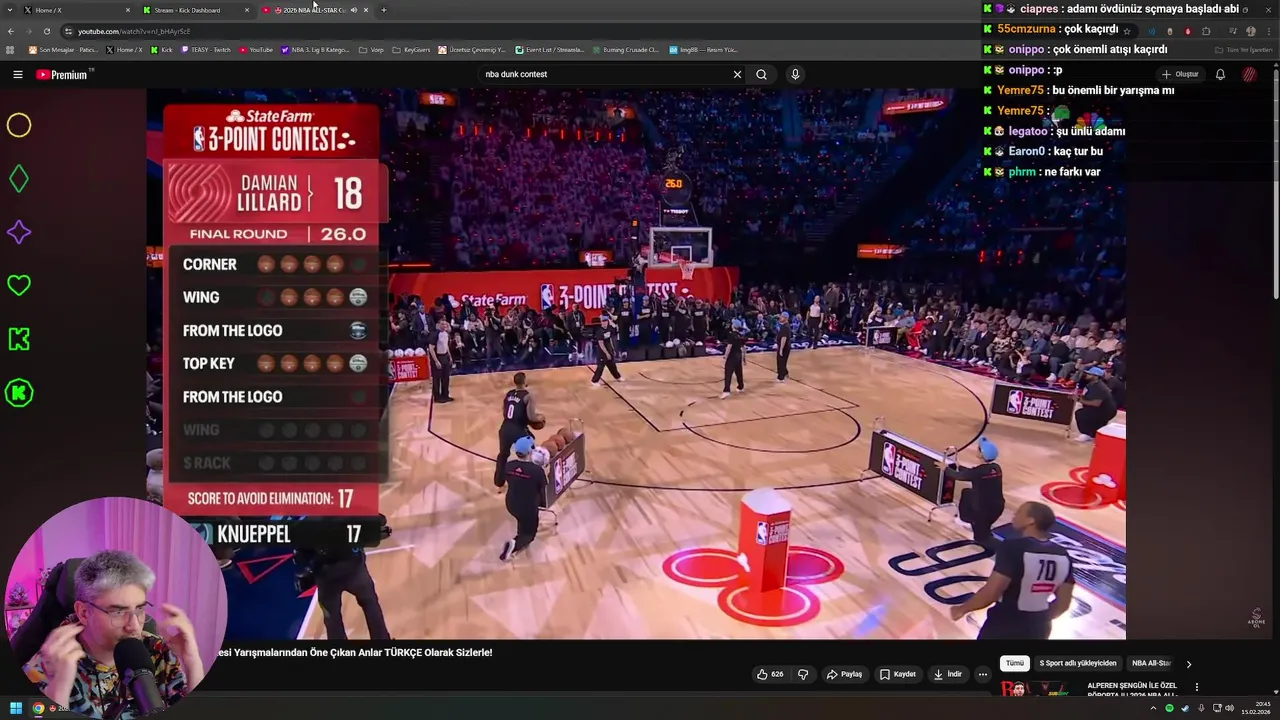Show more chips with the right chevron
The image size is (1280, 720).
coord(1188,663)
